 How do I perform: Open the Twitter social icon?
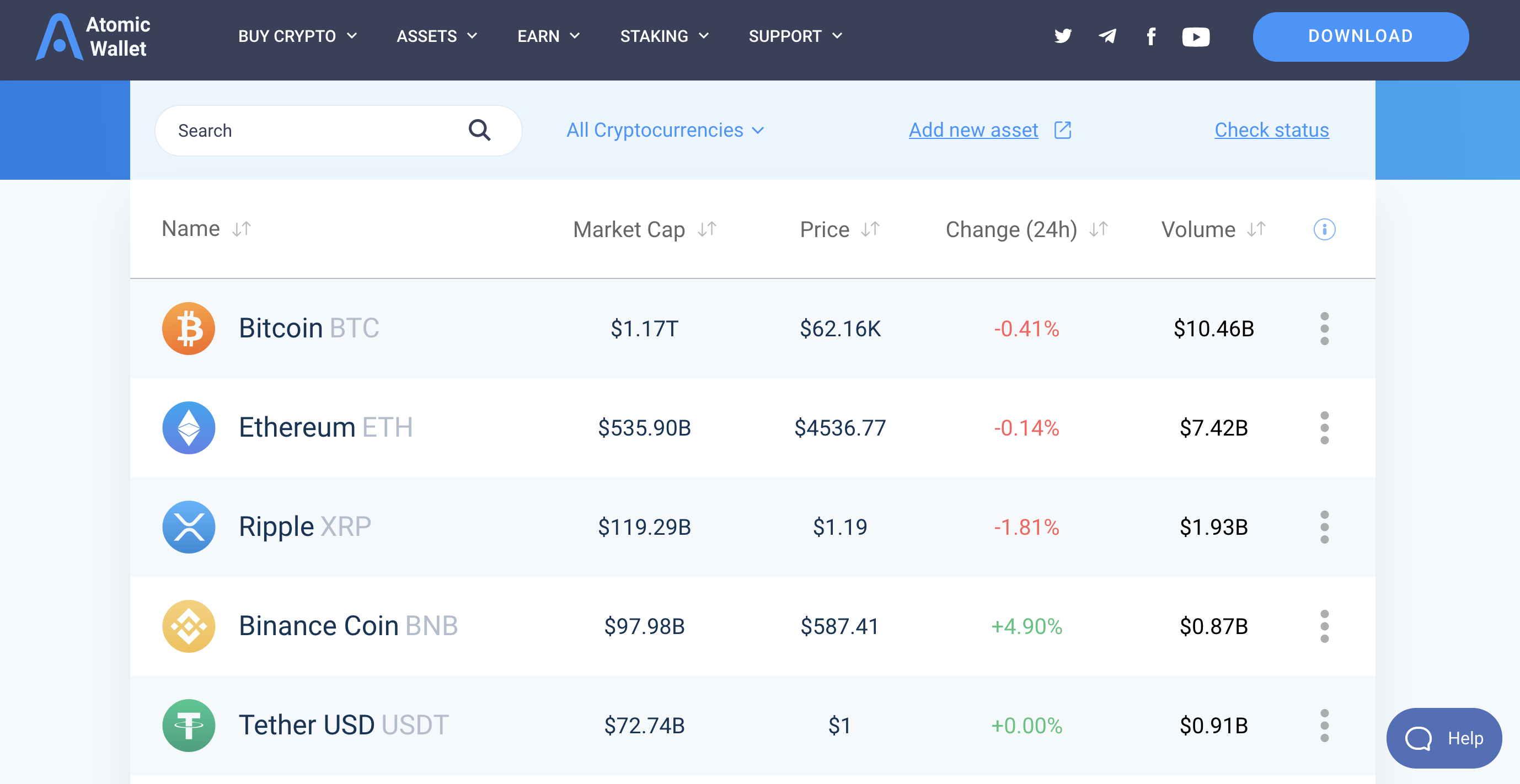1063,36
